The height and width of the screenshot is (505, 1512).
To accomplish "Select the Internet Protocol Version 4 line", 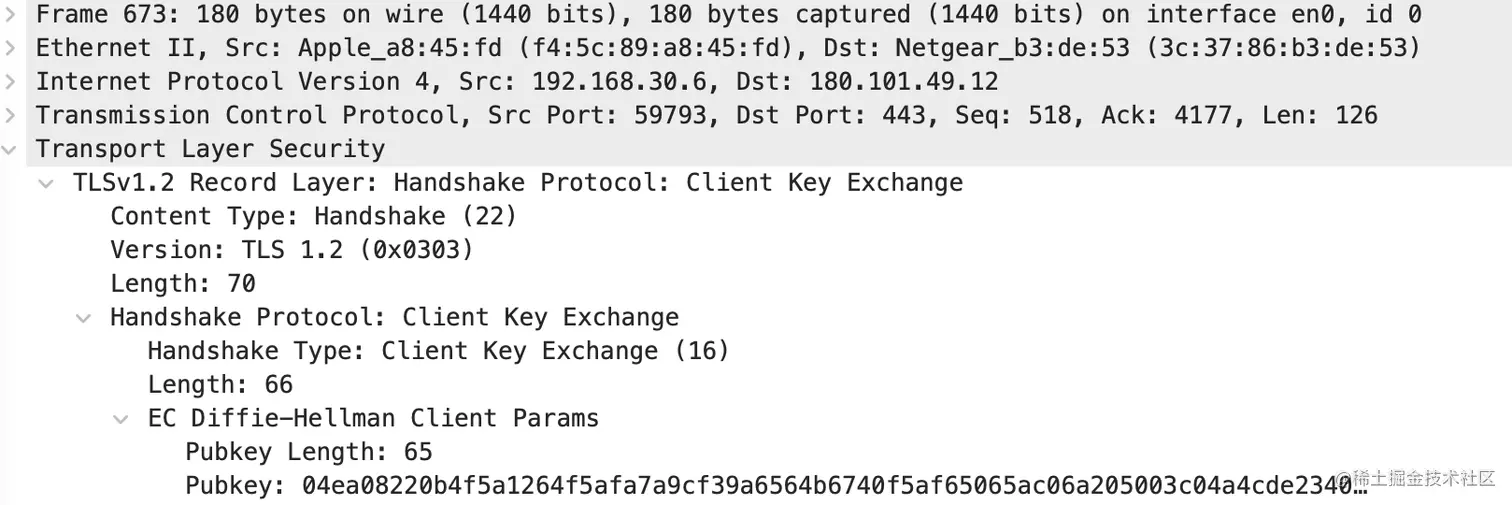I will (x=517, y=82).
